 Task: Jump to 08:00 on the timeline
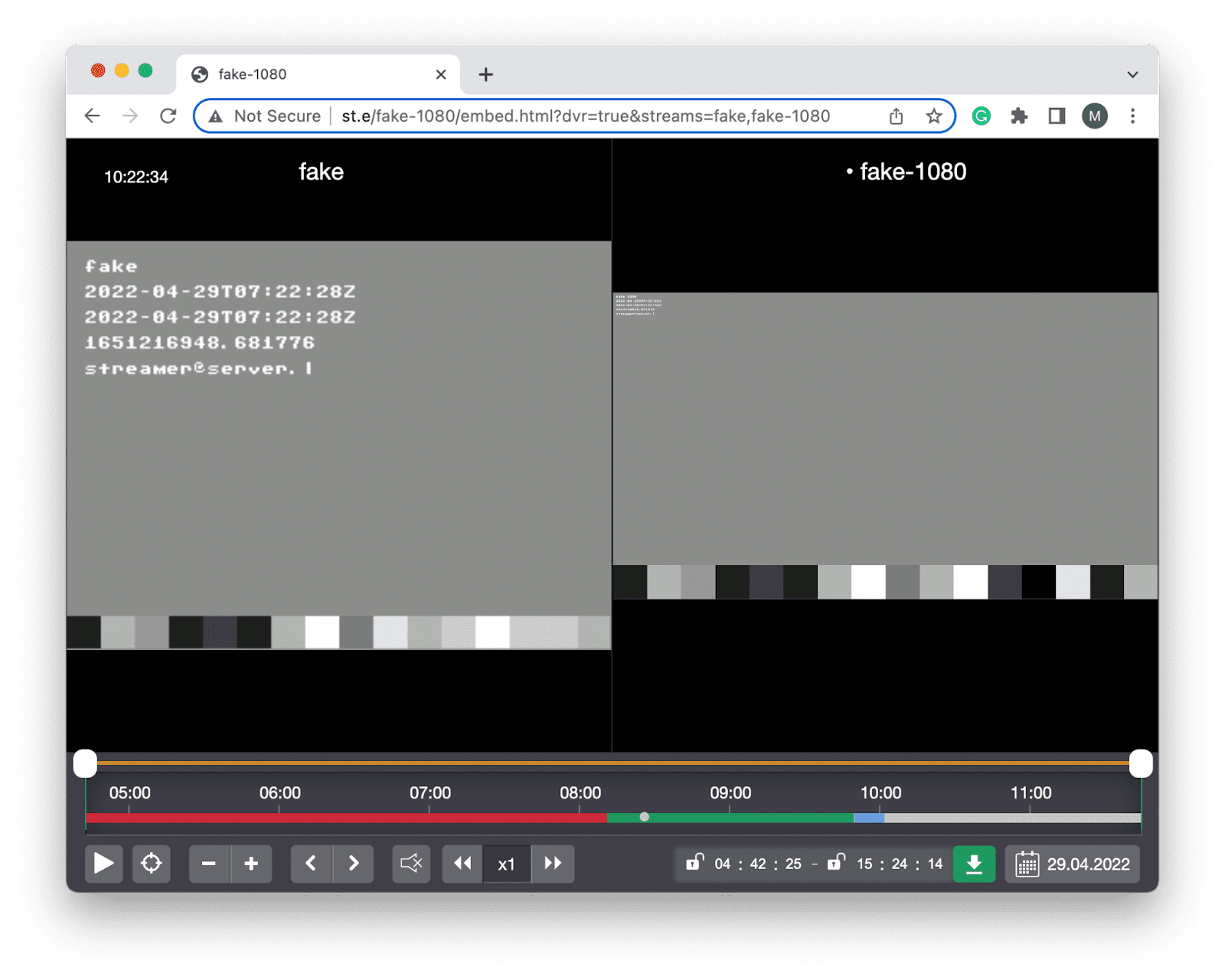(580, 793)
